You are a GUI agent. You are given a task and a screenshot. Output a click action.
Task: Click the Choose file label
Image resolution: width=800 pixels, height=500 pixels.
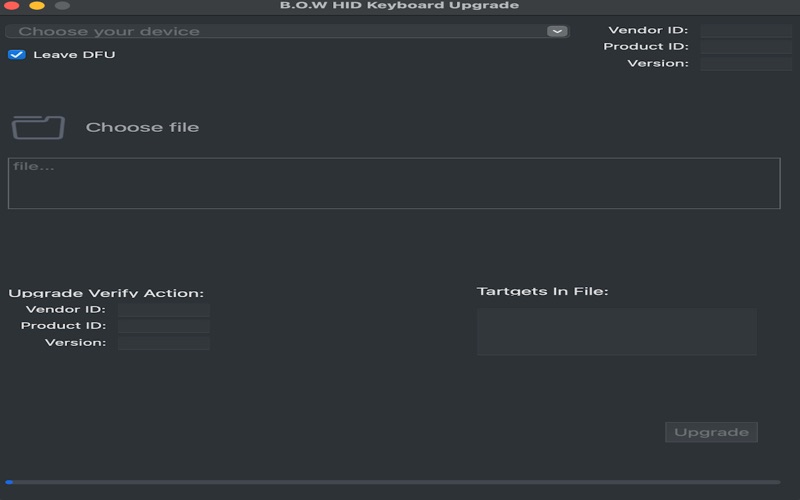coord(142,127)
